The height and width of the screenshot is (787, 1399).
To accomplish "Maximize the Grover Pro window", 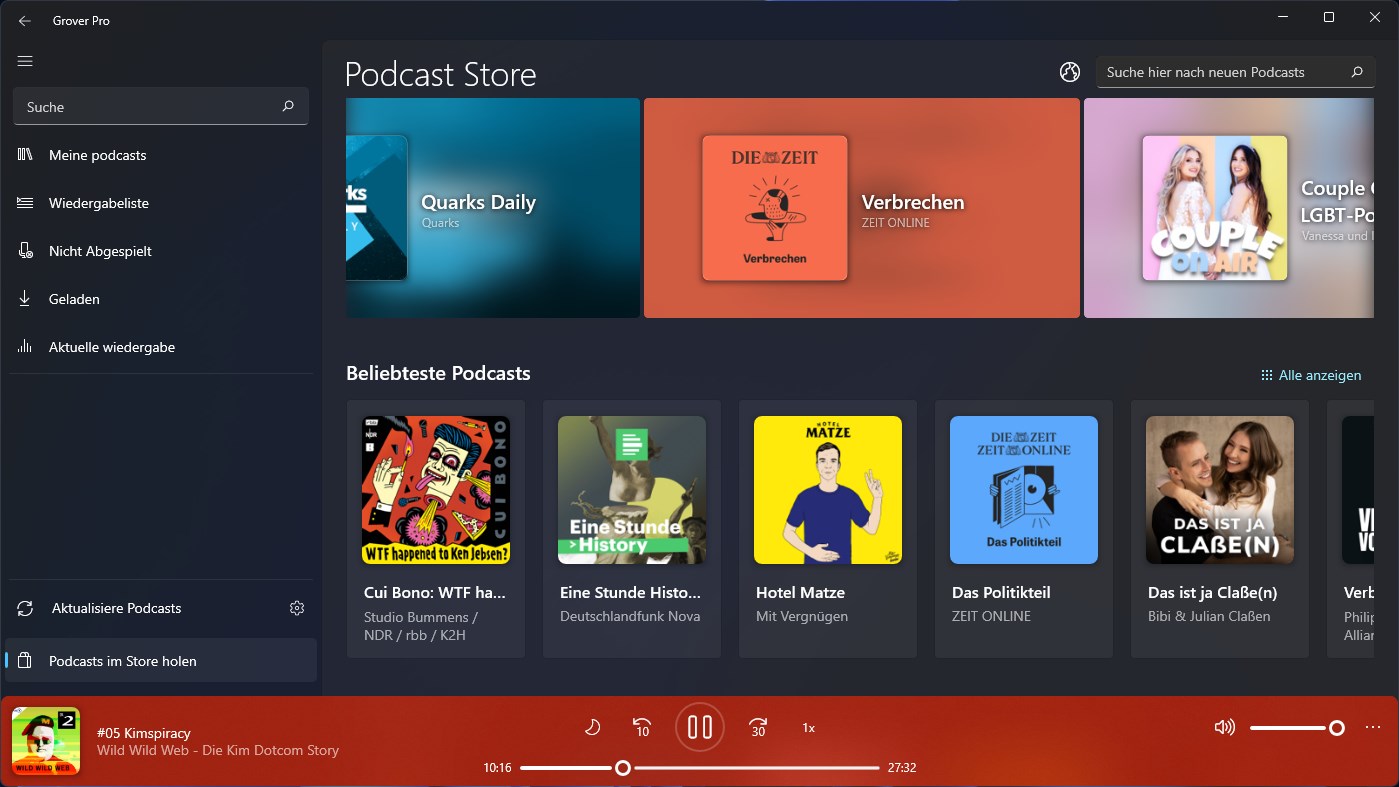I will (x=1329, y=17).
